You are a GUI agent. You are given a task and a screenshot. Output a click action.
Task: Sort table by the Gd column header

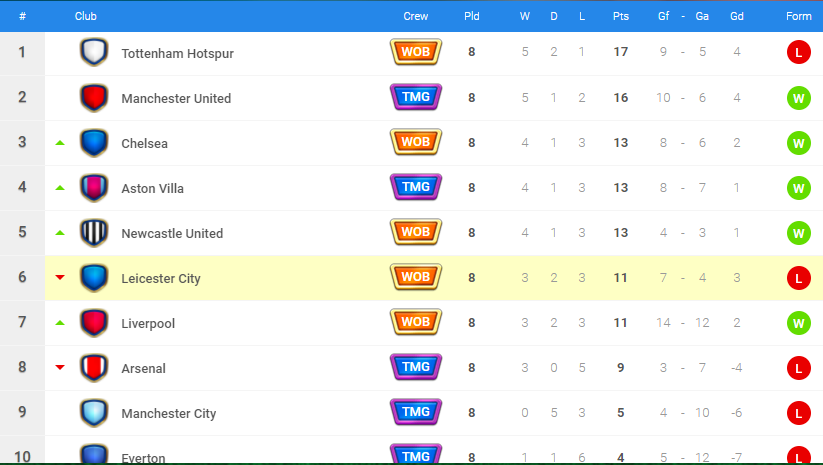(736, 16)
